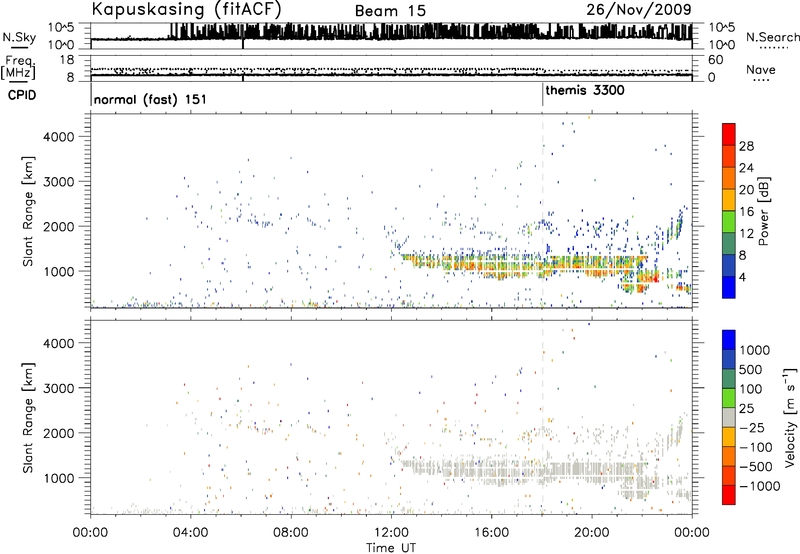
Task: Click the -100 label on Velocity colorbar
Action: point(756,447)
